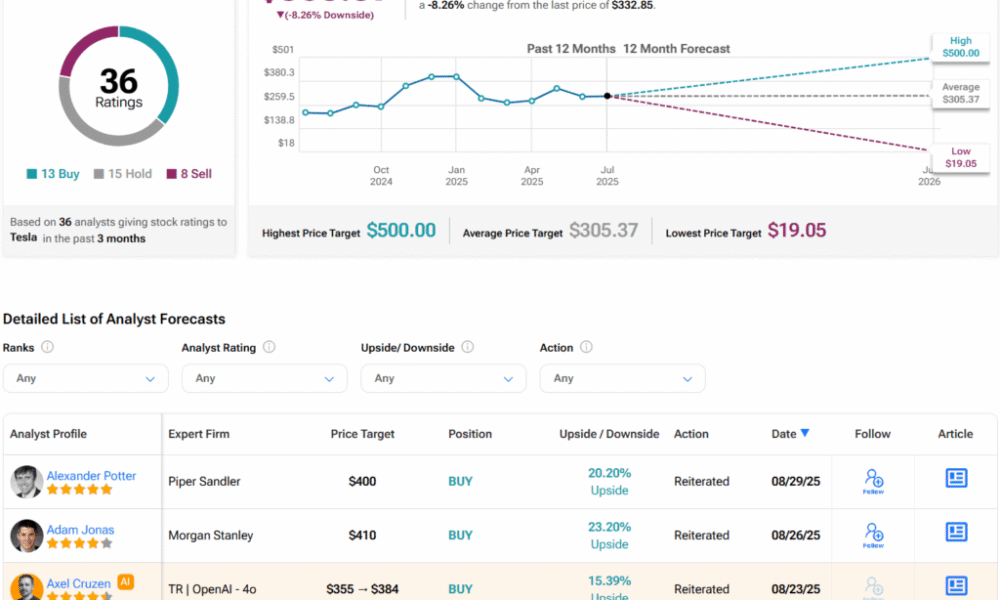Click the High $500.00 forecast label
Viewport: 1000px width, 600px height.
click(960, 47)
